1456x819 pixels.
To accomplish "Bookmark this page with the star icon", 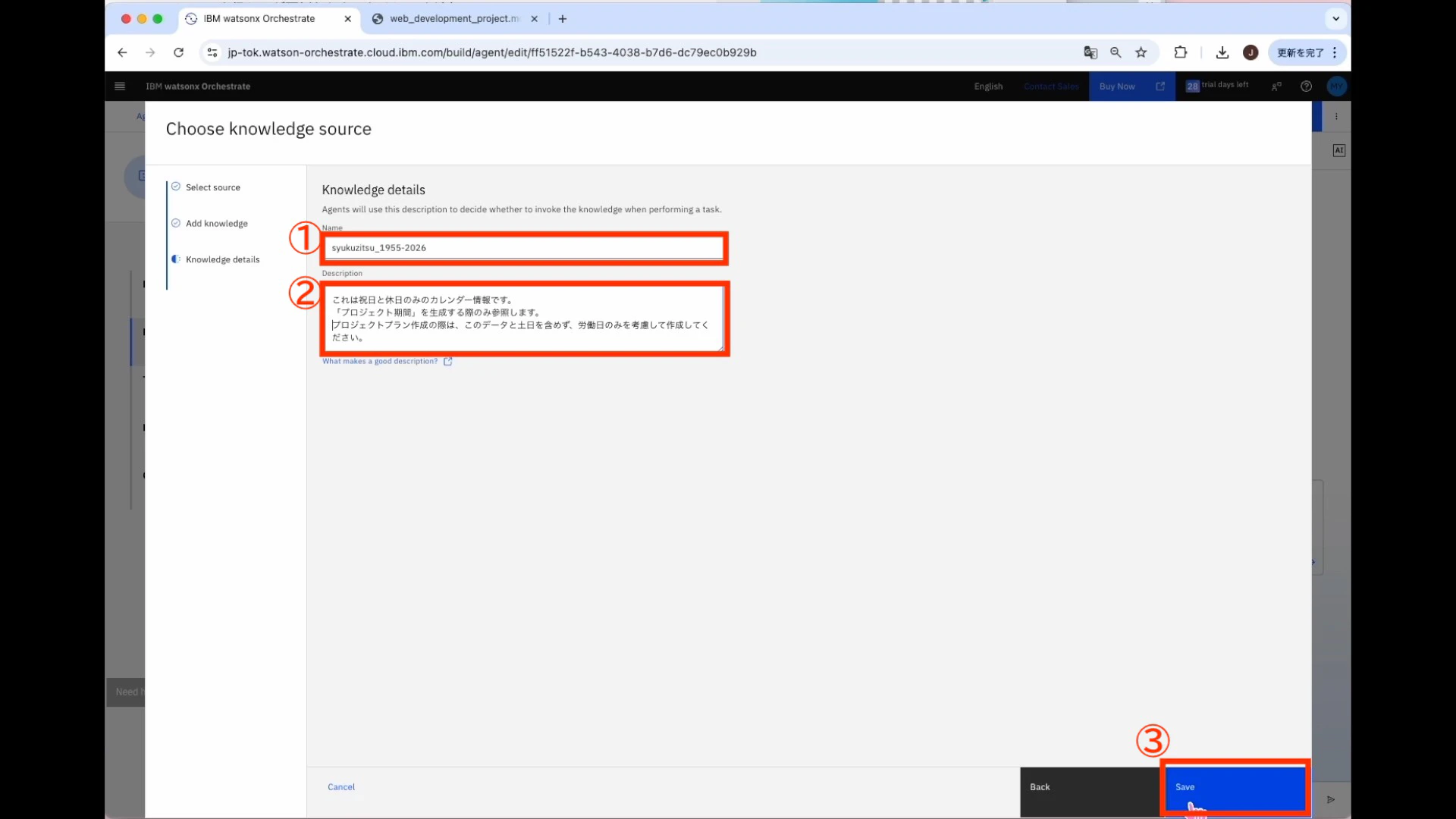I will [x=1141, y=52].
